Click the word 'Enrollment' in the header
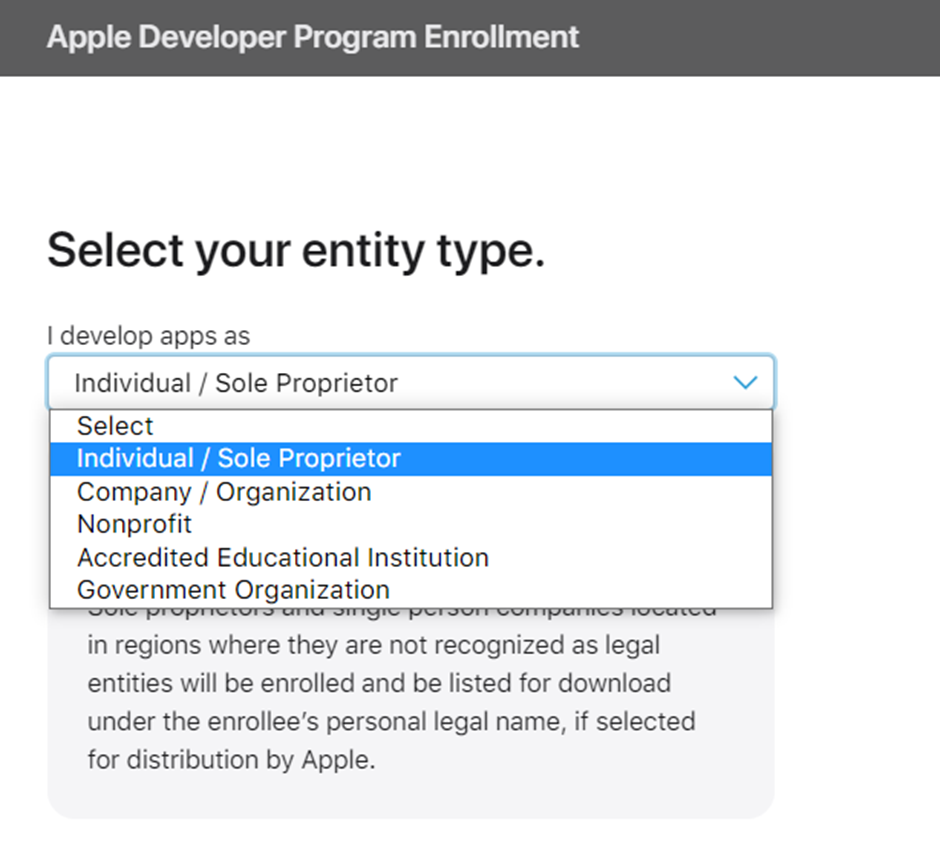The height and width of the screenshot is (845, 940). point(501,37)
